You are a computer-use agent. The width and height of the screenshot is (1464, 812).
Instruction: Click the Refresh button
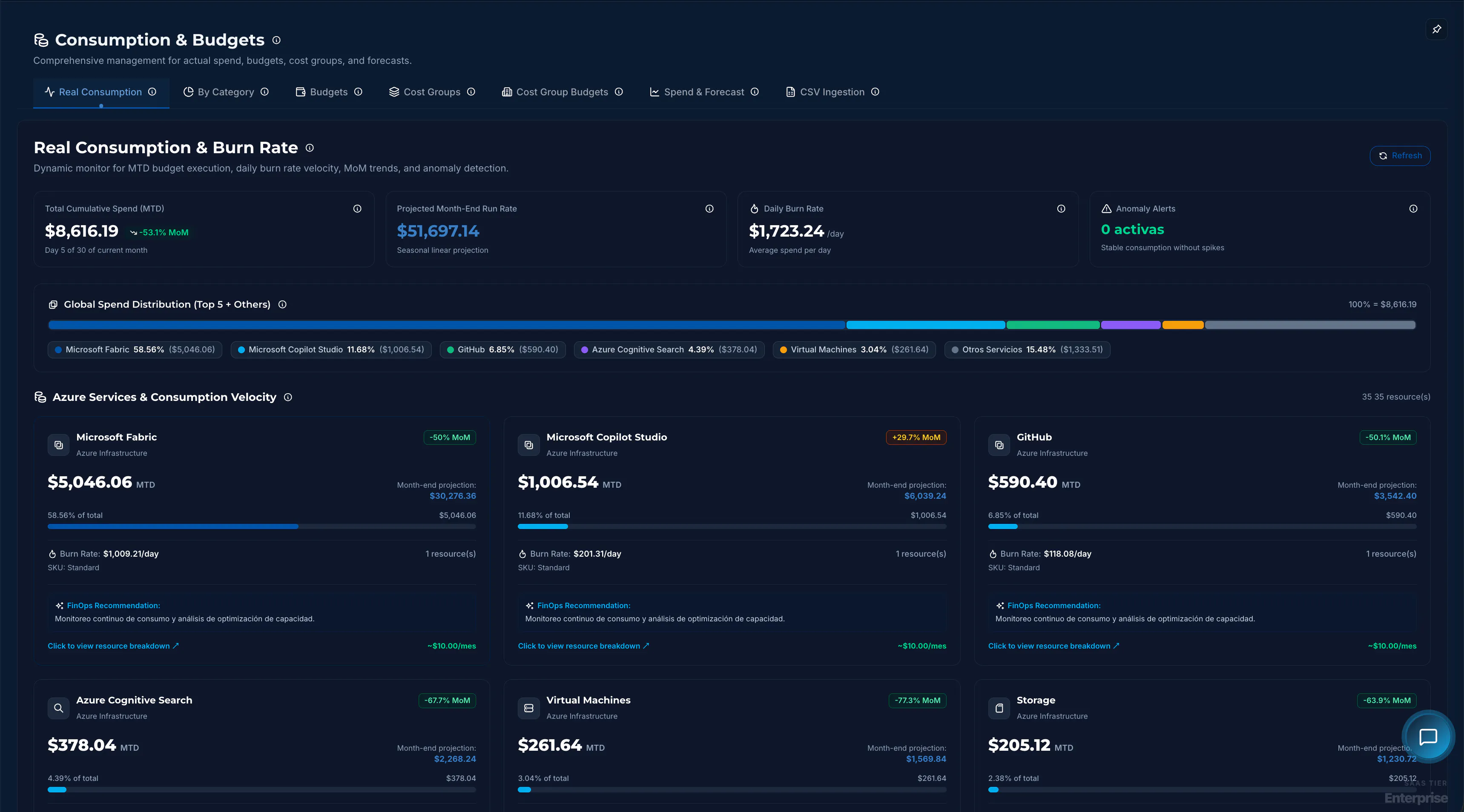(x=1400, y=156)
